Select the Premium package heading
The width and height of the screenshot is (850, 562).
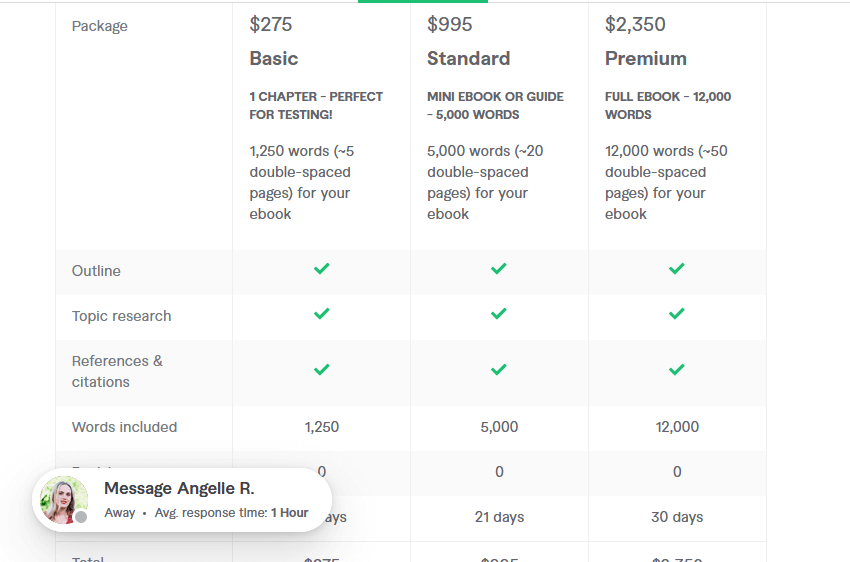click(x=646, y=59)
